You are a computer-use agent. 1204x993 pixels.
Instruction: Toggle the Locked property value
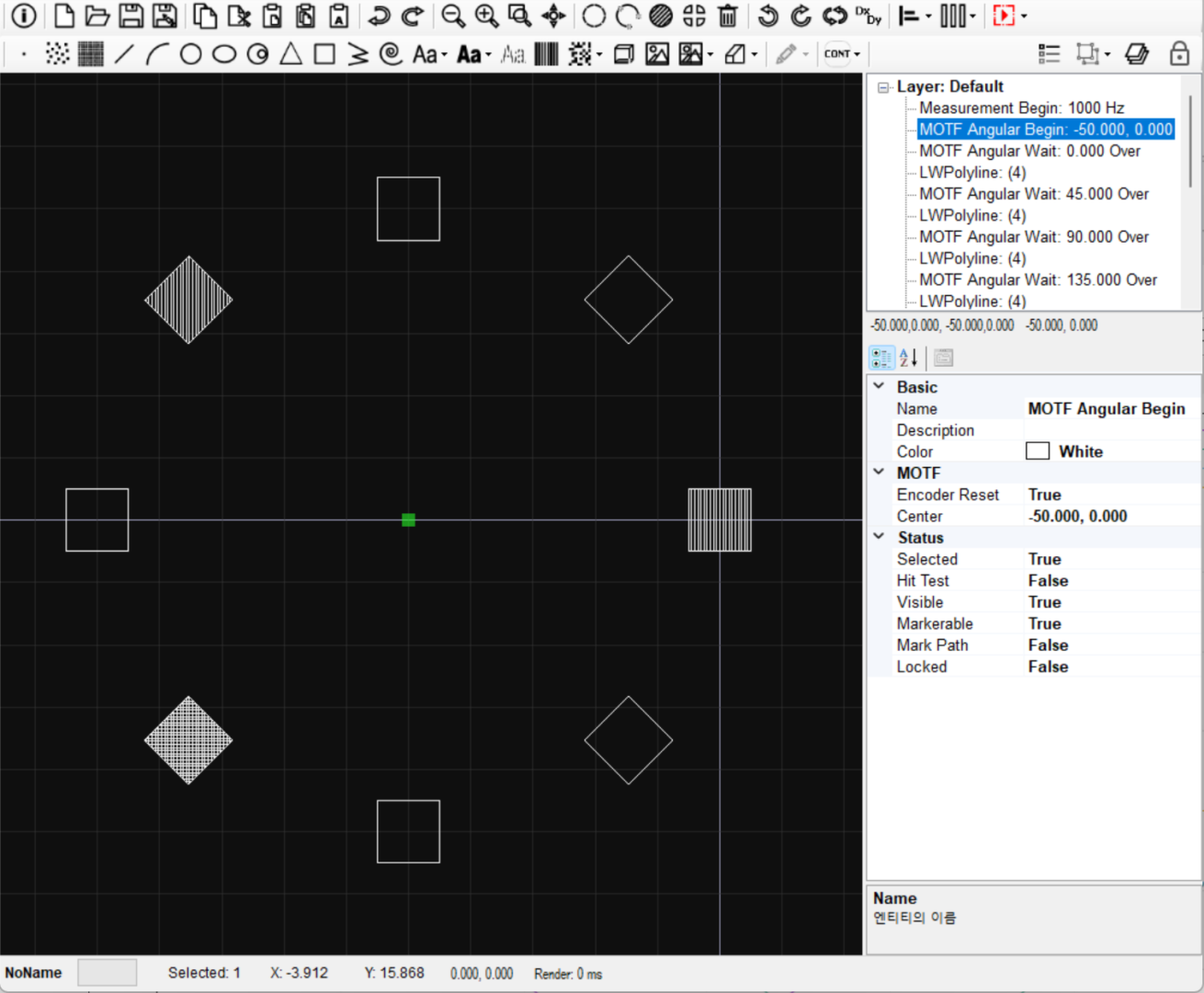pyautogui.click(x=1048, y=667)
